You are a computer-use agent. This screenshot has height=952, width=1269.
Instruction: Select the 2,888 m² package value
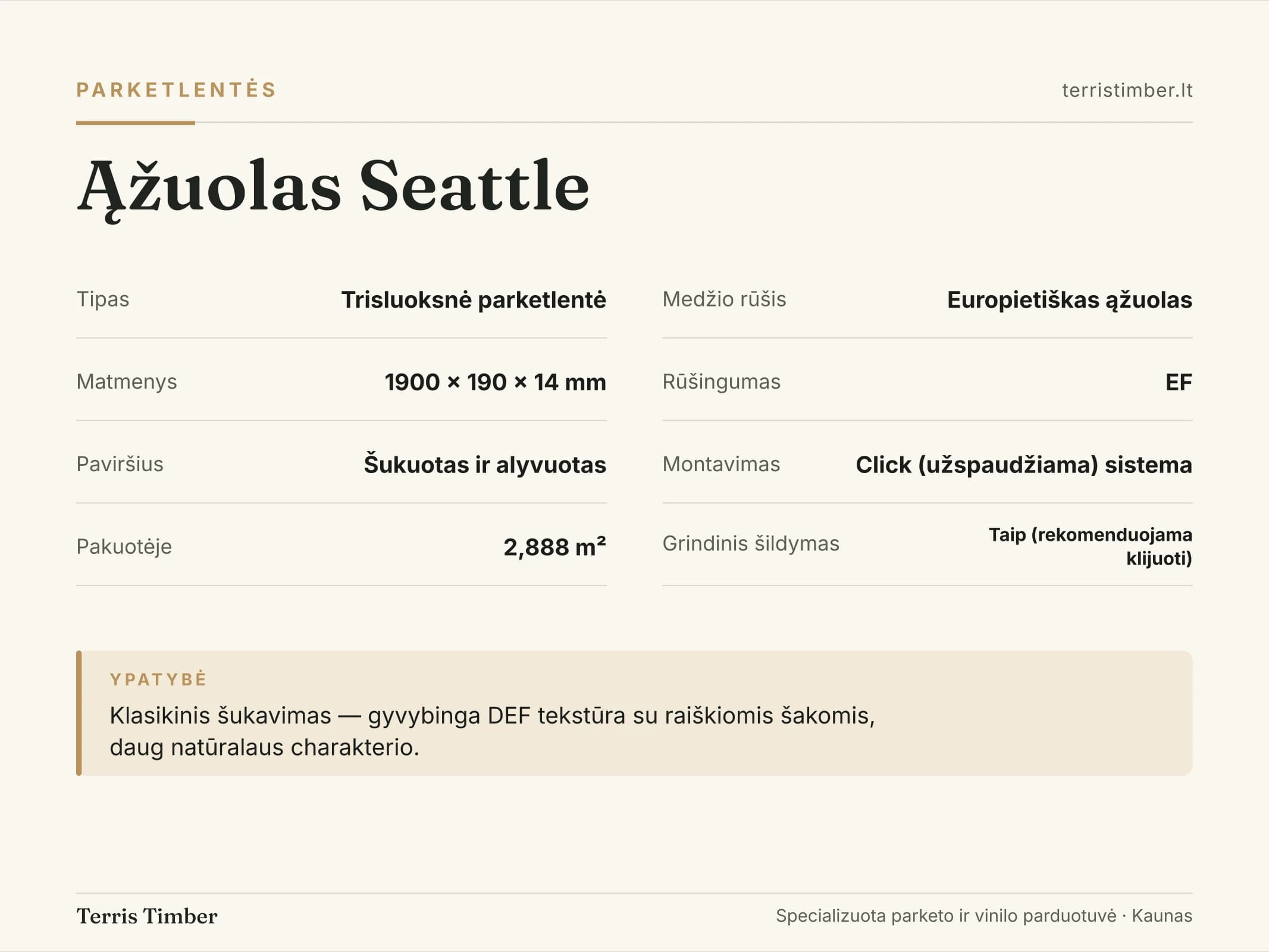[554, 547]
